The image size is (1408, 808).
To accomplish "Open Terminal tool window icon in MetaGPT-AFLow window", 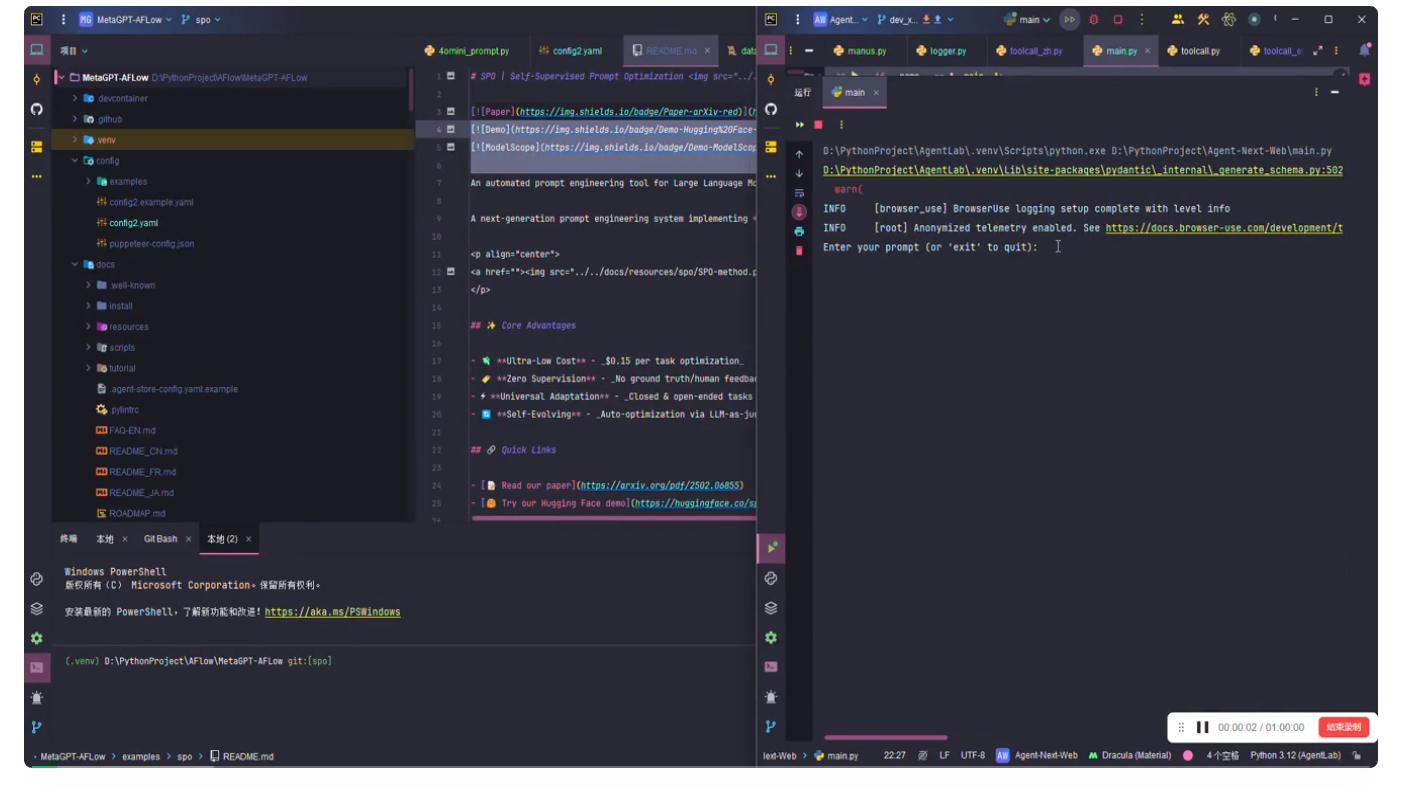I will pyautogui.click(x=37, y=667).
